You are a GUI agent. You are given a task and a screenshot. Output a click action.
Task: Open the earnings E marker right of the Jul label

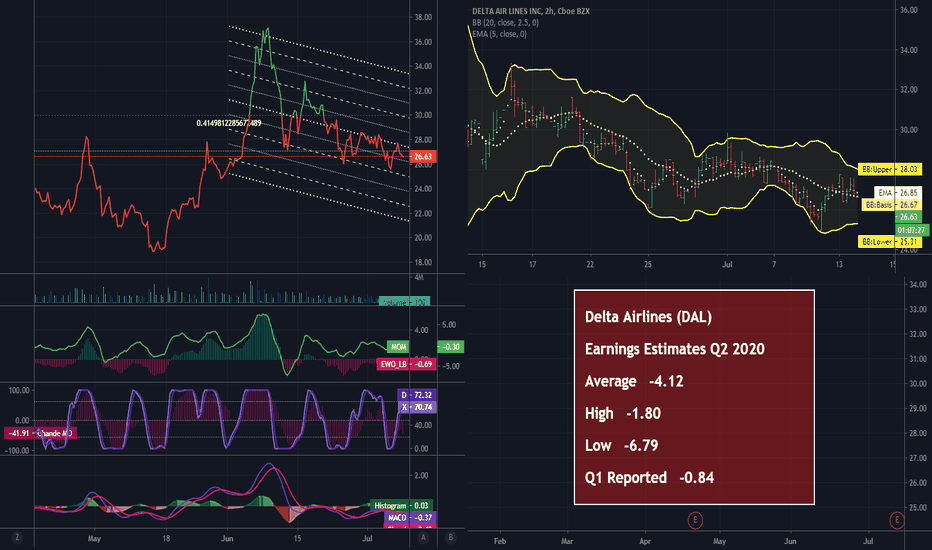click(896, 520)
